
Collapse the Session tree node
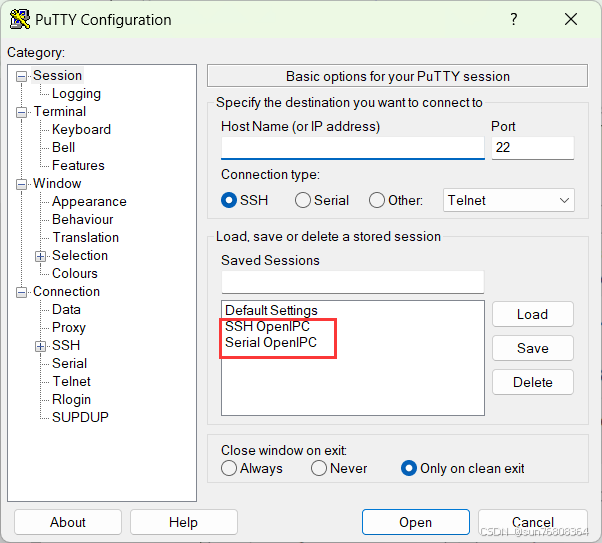[x=22, y=76]
